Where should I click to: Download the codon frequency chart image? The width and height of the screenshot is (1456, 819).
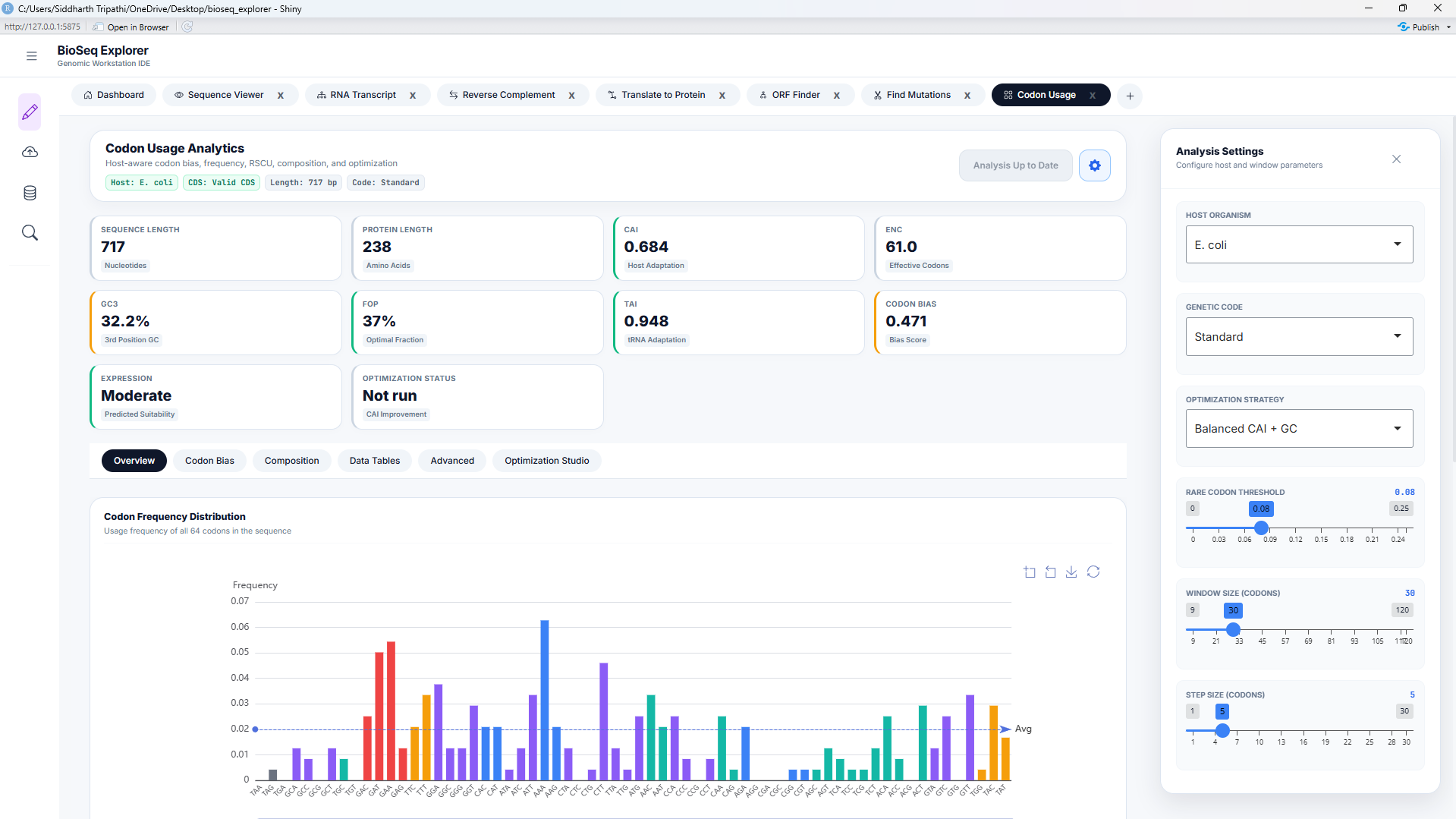click(1071, 572)
